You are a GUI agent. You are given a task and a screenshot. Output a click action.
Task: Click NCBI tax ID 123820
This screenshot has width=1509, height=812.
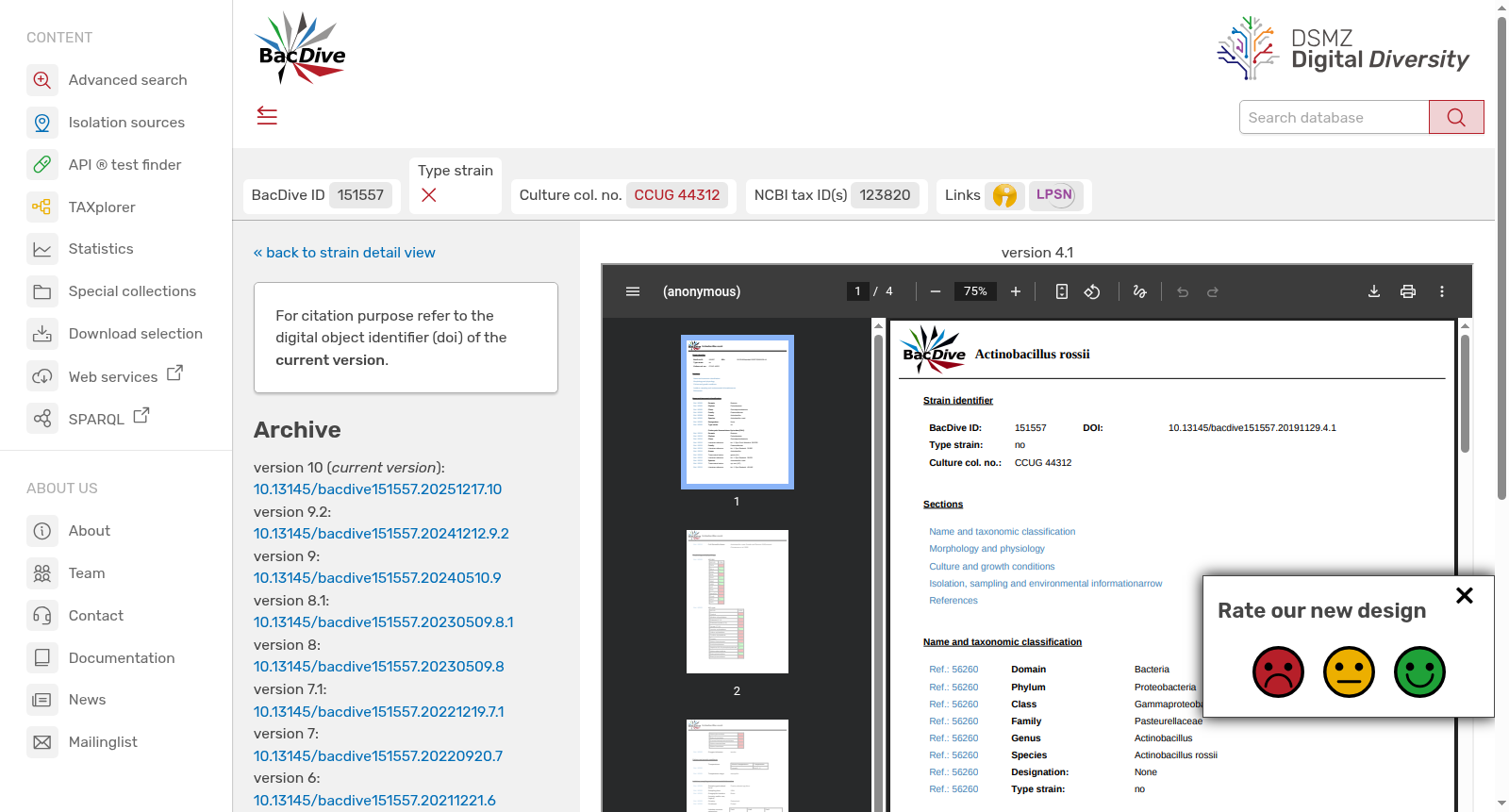(x=885, y=195)
